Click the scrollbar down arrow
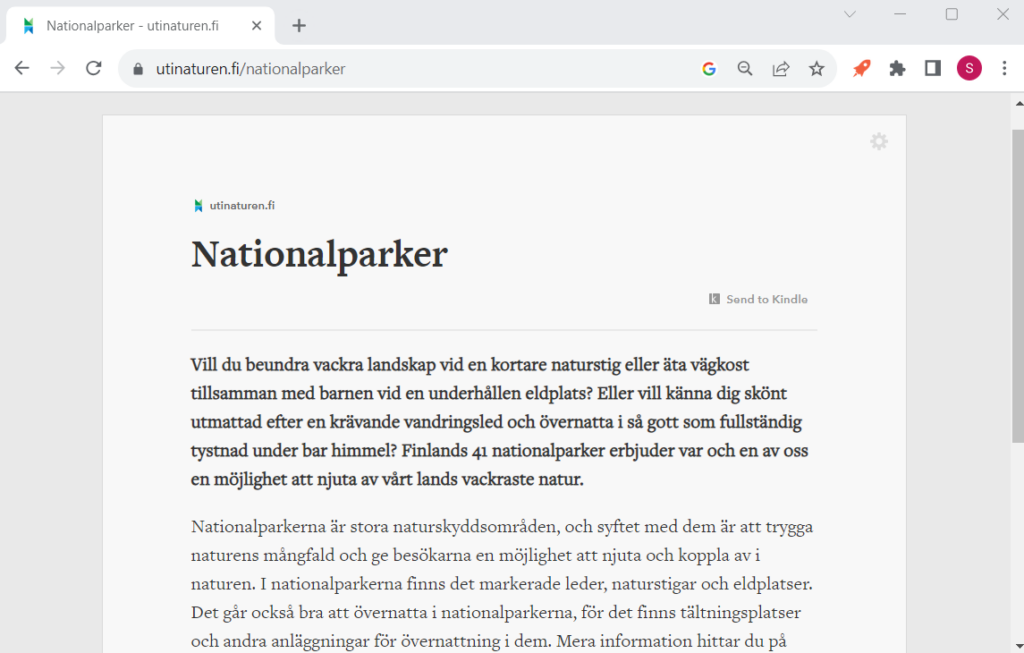Image resolution: width=1024 pixels, height=653 pixels. (x=1018, y=646)
